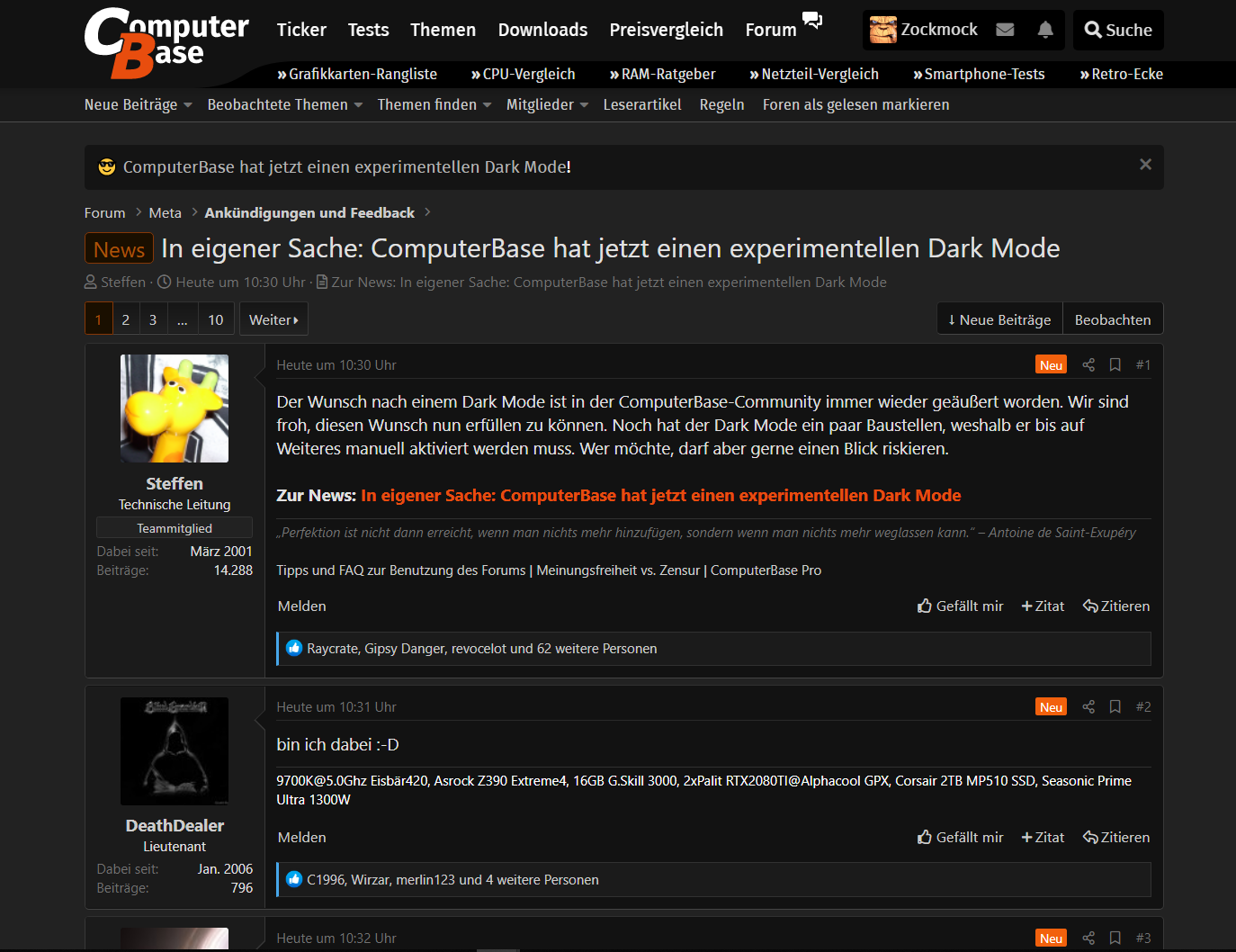Expand the pagination ellipsis pages

pyautogui.click(x=182, y=319)
